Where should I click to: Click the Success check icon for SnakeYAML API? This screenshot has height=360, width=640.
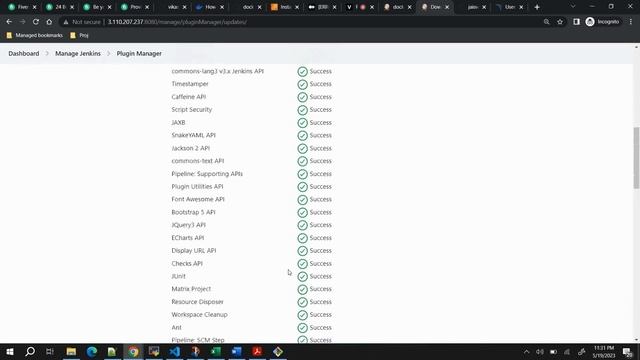pyautogui.click(x=302, y=136)
